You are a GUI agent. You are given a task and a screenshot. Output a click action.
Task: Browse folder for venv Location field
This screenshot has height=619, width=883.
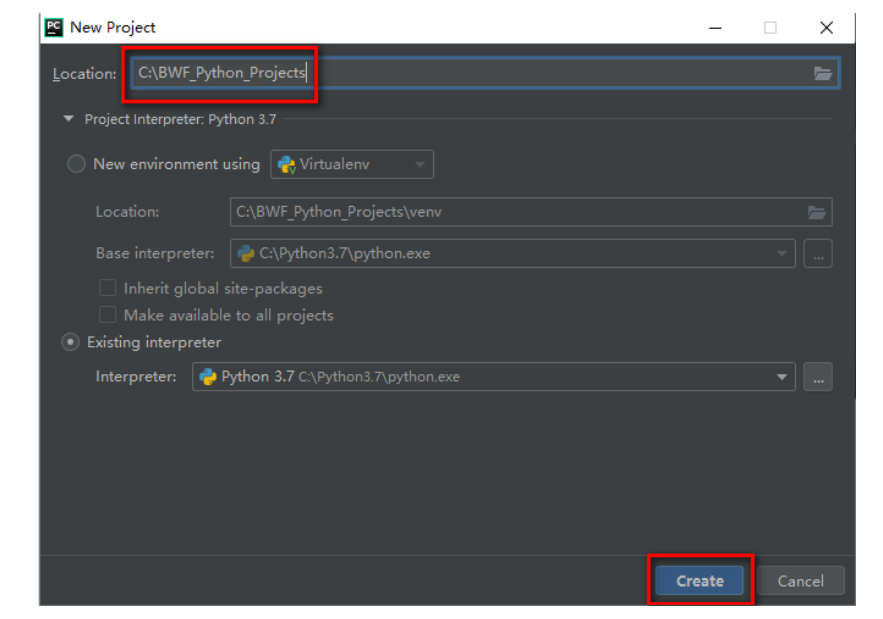click(x=817, y=212)
